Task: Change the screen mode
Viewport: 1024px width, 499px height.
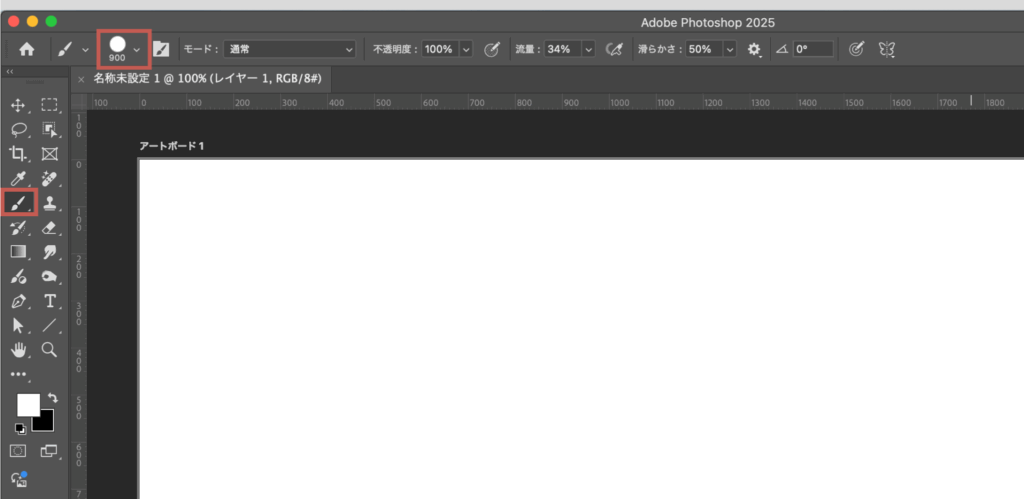Action: click(x=49, y=451)
